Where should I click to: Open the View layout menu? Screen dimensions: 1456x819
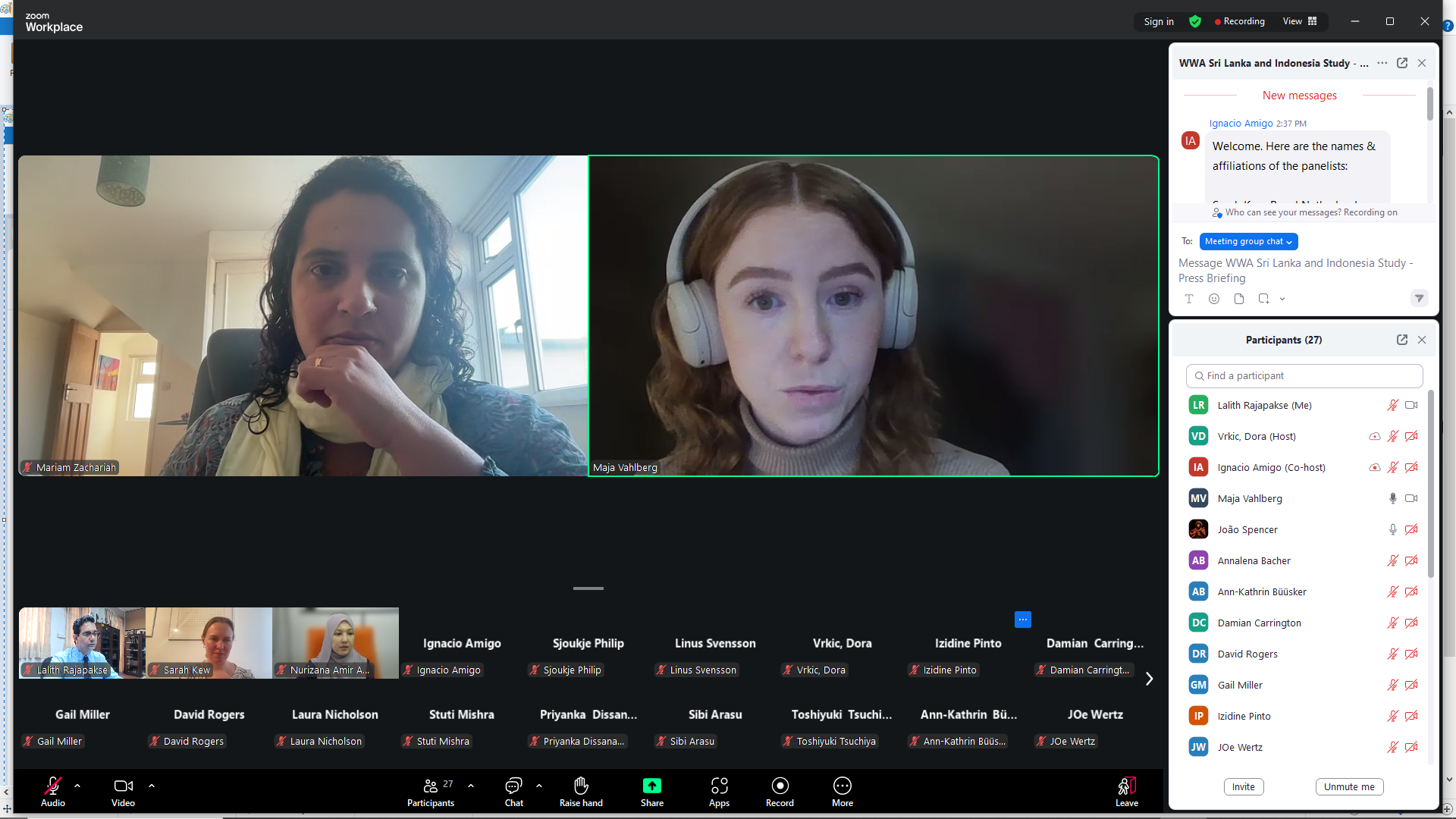coord(1300,21)
